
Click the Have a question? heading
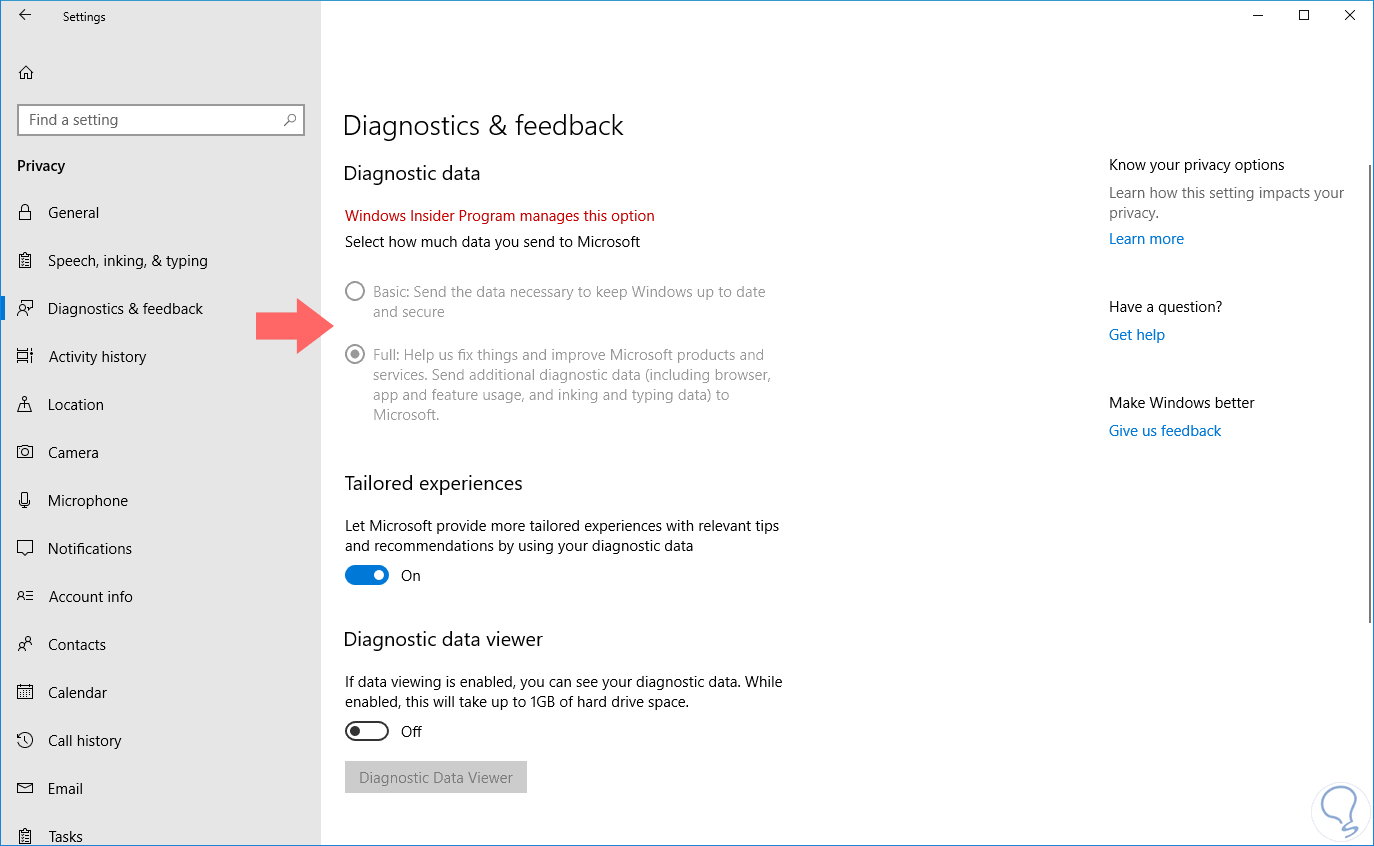(1166, 307)
